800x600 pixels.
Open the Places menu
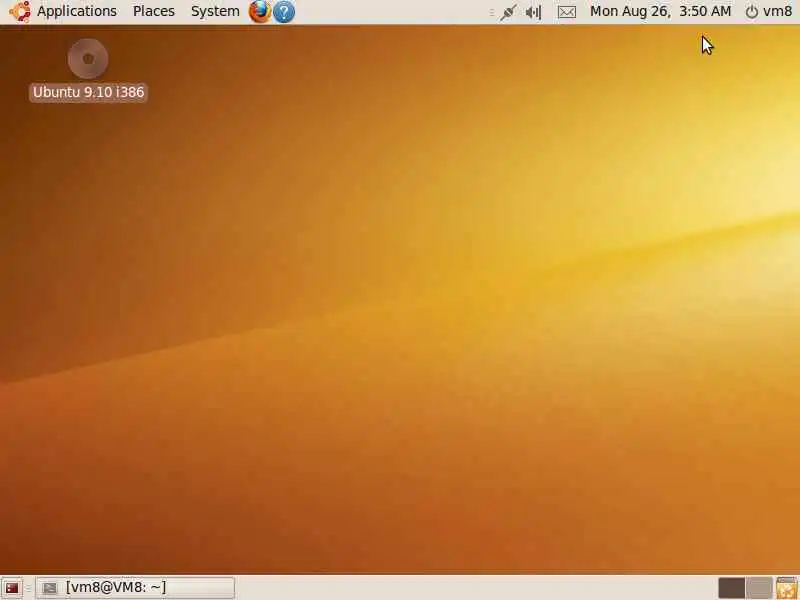point(154,11)
